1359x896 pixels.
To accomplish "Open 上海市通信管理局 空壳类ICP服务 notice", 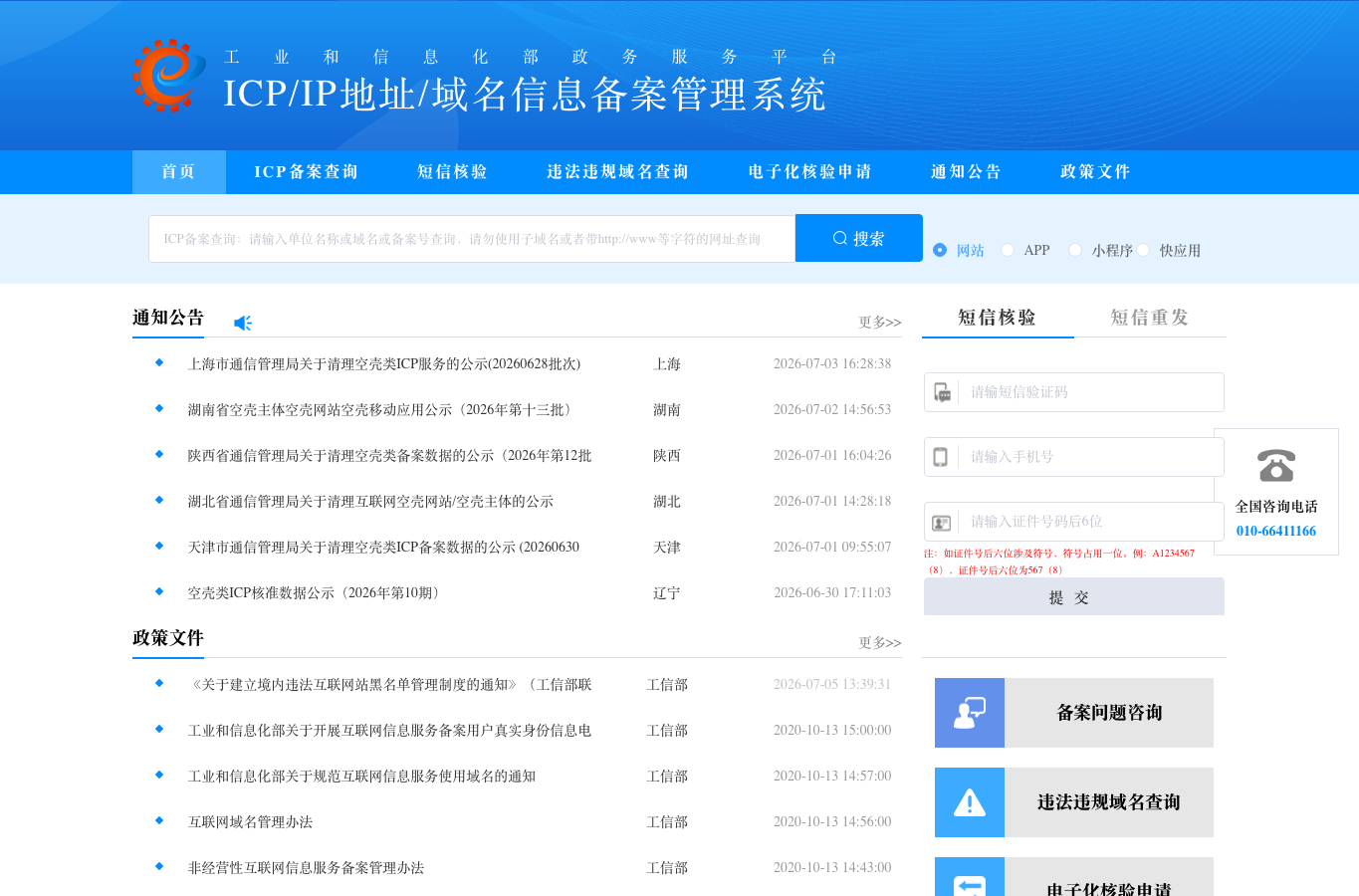I will tap(384, 364).
